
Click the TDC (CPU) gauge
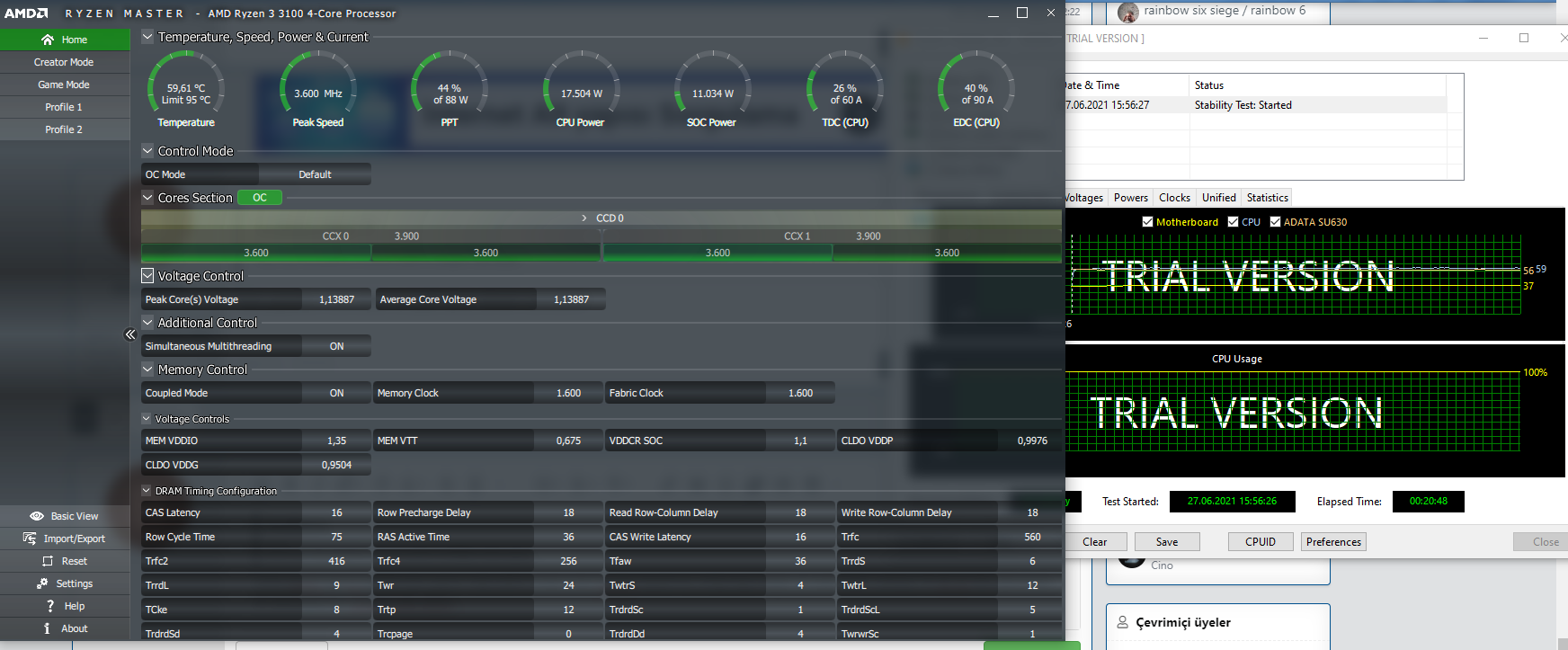click(845, 90)
